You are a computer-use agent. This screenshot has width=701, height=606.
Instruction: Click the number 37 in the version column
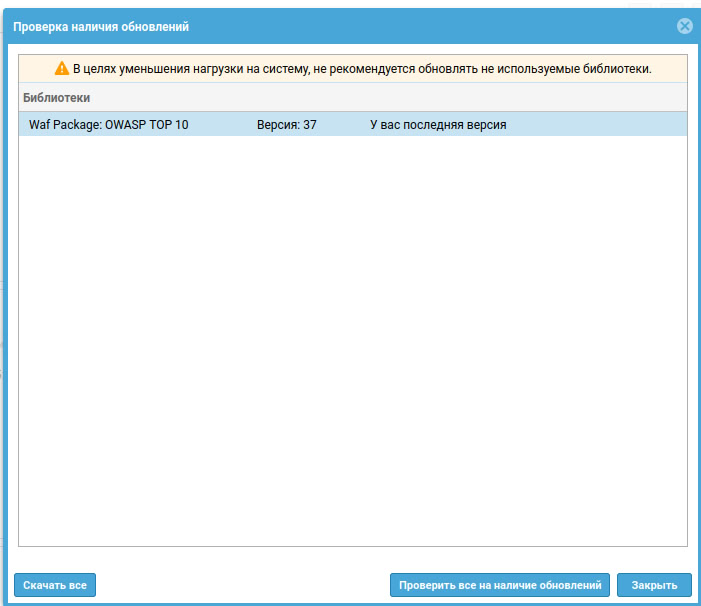[309, 125]
